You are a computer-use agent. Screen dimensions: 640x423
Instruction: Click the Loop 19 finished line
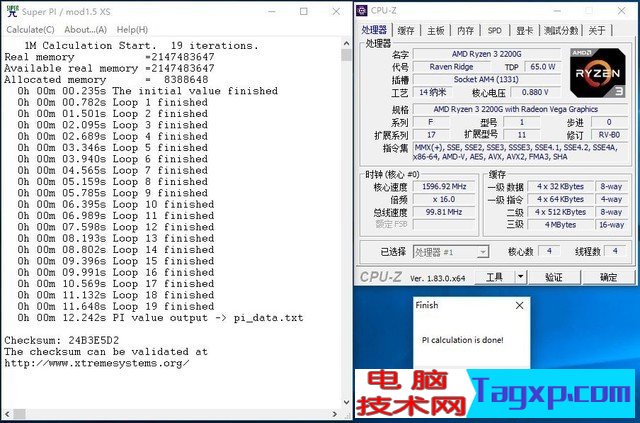pos(116,306)
